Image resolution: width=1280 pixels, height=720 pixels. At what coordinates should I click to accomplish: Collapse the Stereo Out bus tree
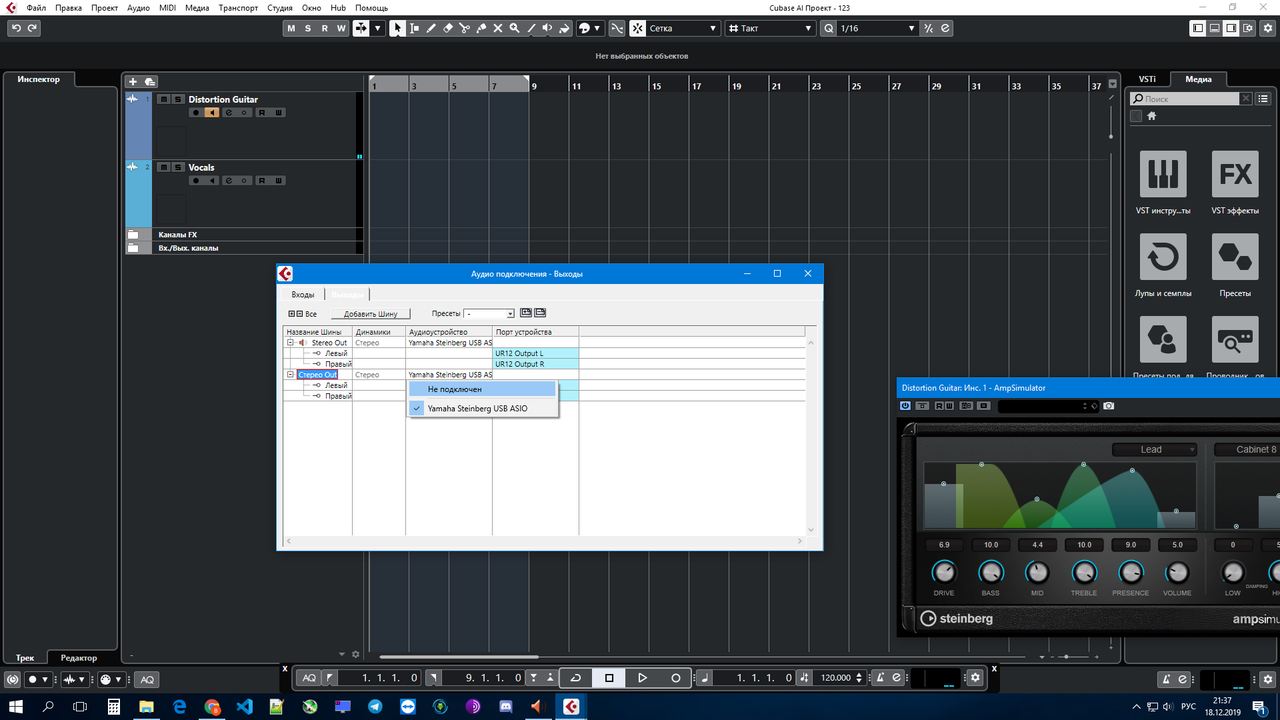tap(290, 343)
